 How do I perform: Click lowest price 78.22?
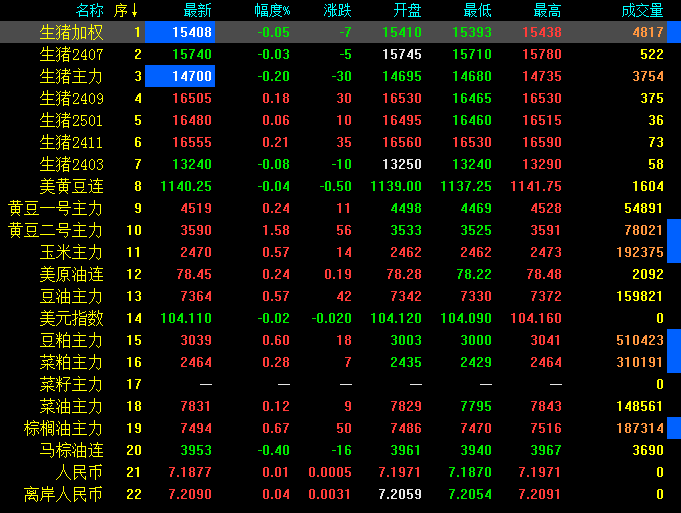coord(474,275)
